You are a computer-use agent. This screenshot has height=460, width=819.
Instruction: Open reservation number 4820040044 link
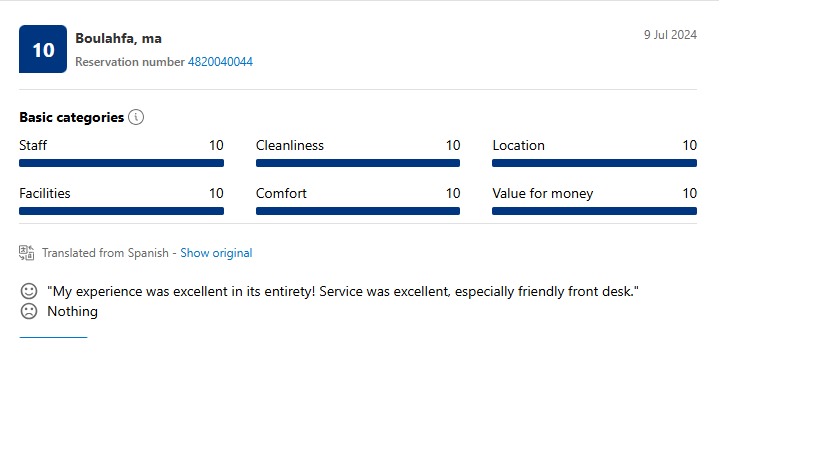pyautogui.click(x=220, y=62)
